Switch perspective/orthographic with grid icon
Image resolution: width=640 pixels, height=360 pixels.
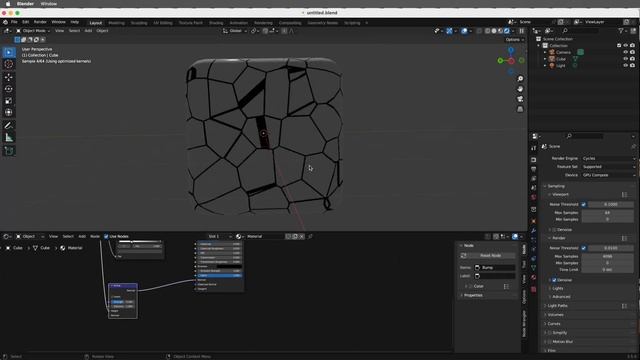coord(520,109)
